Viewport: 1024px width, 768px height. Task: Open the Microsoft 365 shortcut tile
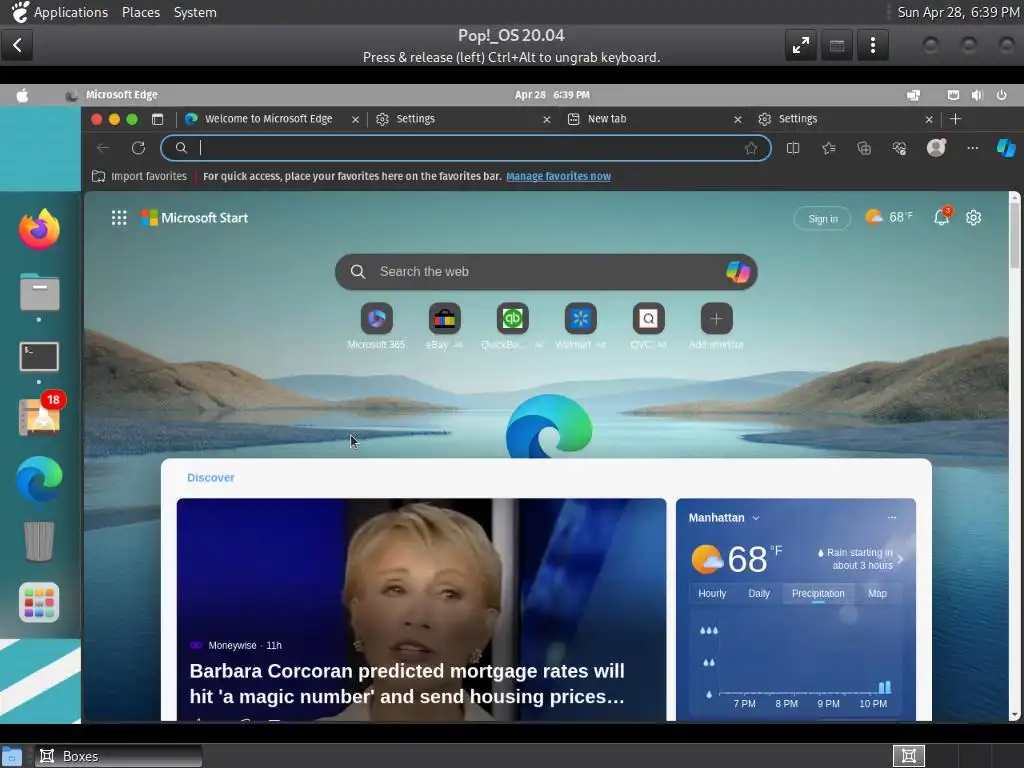[376, 319]
